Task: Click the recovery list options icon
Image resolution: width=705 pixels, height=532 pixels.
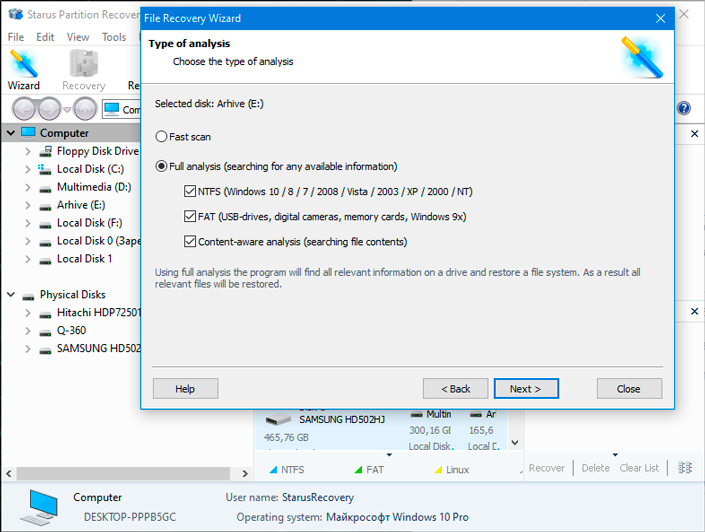Action: pyautogui.click(x=685, y=468)
